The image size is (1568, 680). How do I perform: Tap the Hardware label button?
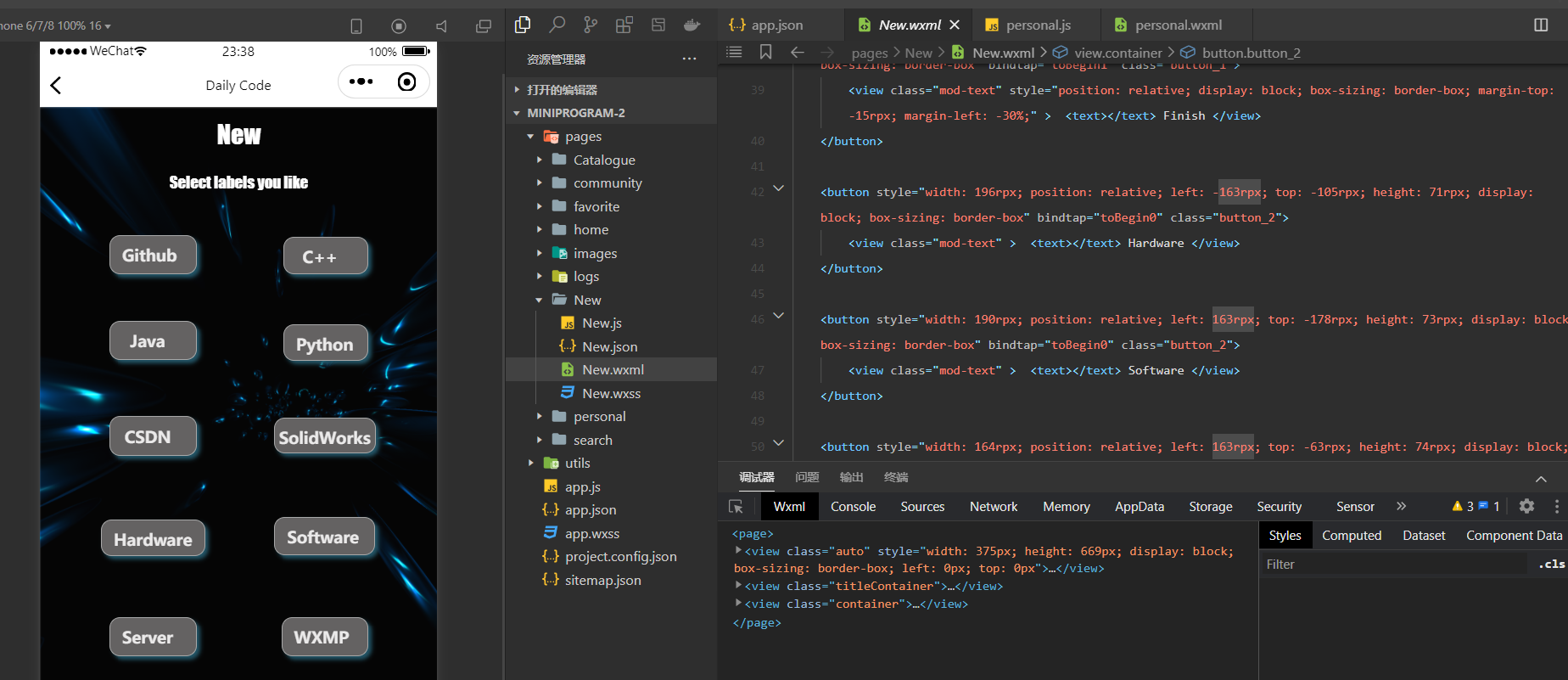click(x=153, y=539)
